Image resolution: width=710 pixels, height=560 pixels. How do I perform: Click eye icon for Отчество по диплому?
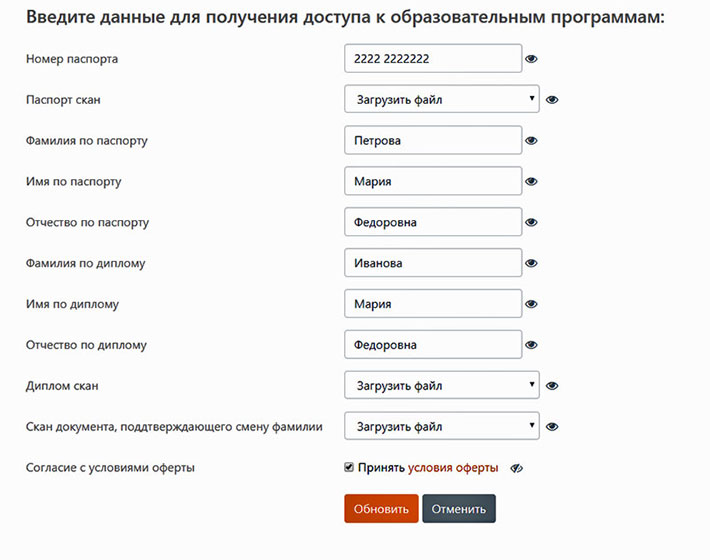click(x=531, y=345)
